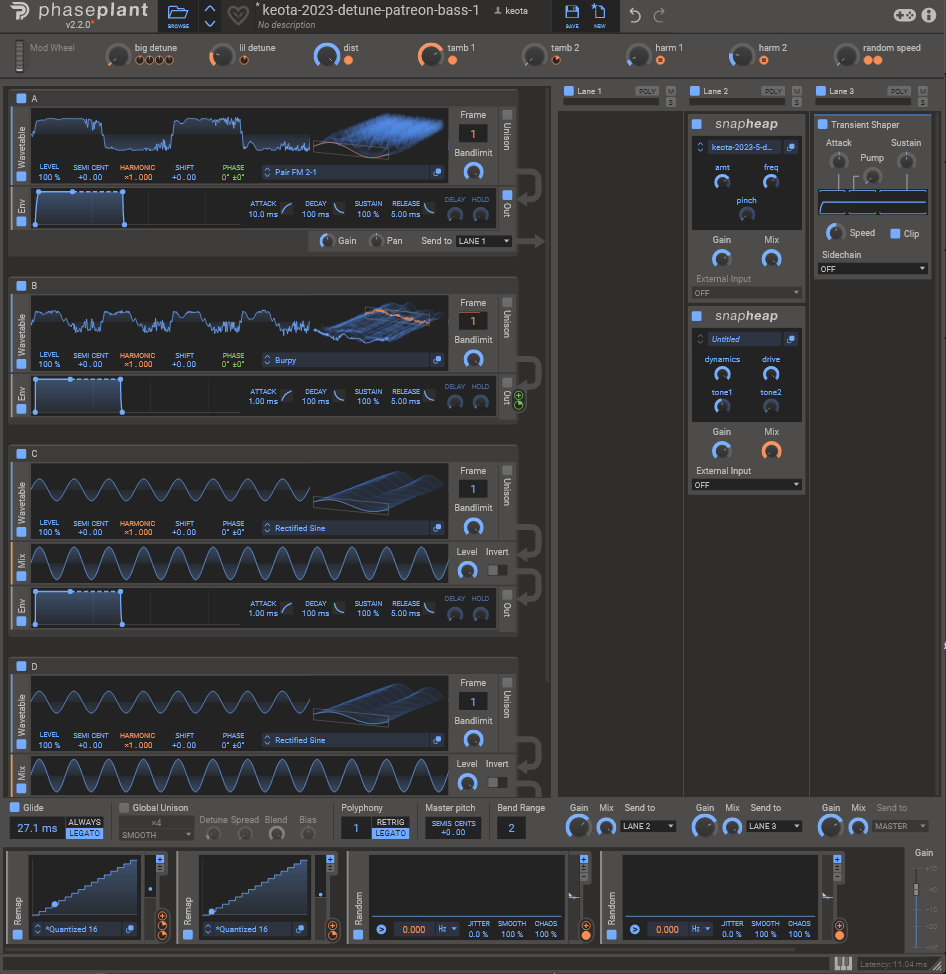The height and width of the screenshot is (974, 946).
Task: Set glide mode to ALWAYS
Action: [x=84, y=822]
